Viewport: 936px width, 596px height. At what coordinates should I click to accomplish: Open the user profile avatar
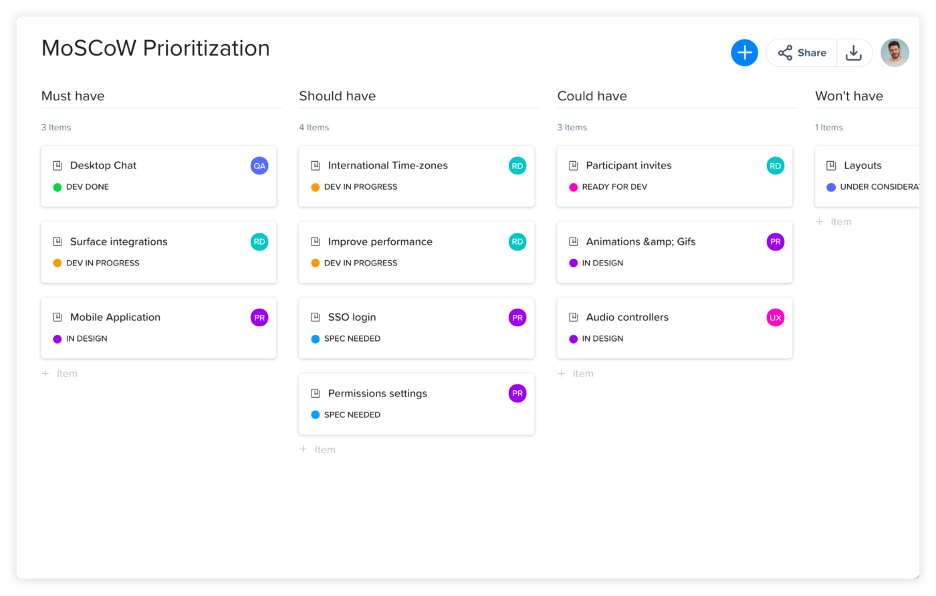pos(894,53)
